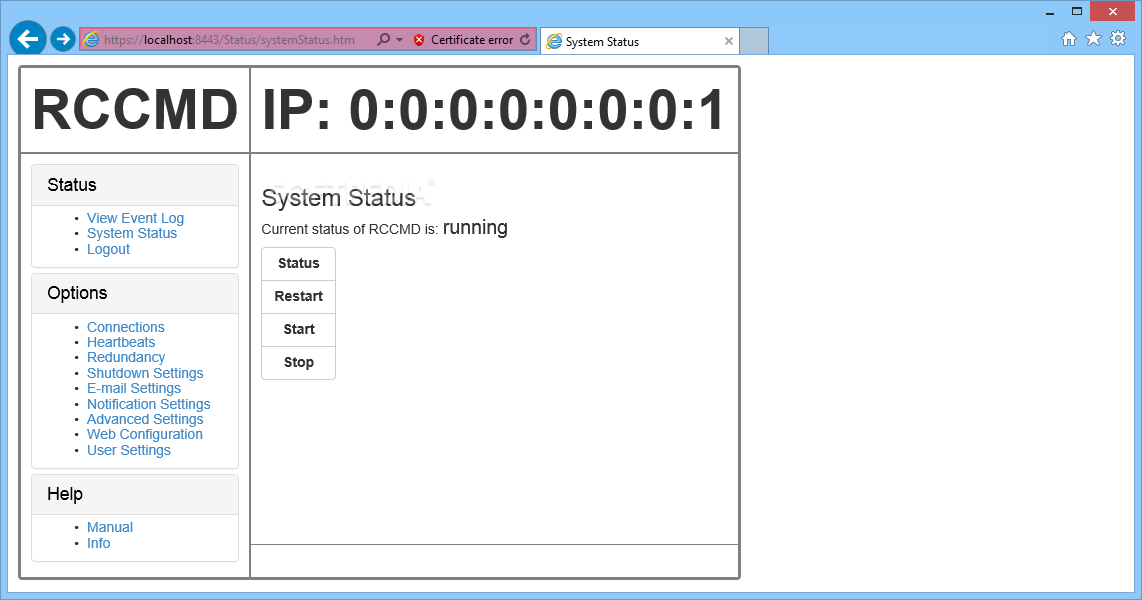Open browser Tools gear icon
This screenshot has height=600, width=1142.
[x=1118, y=39]
